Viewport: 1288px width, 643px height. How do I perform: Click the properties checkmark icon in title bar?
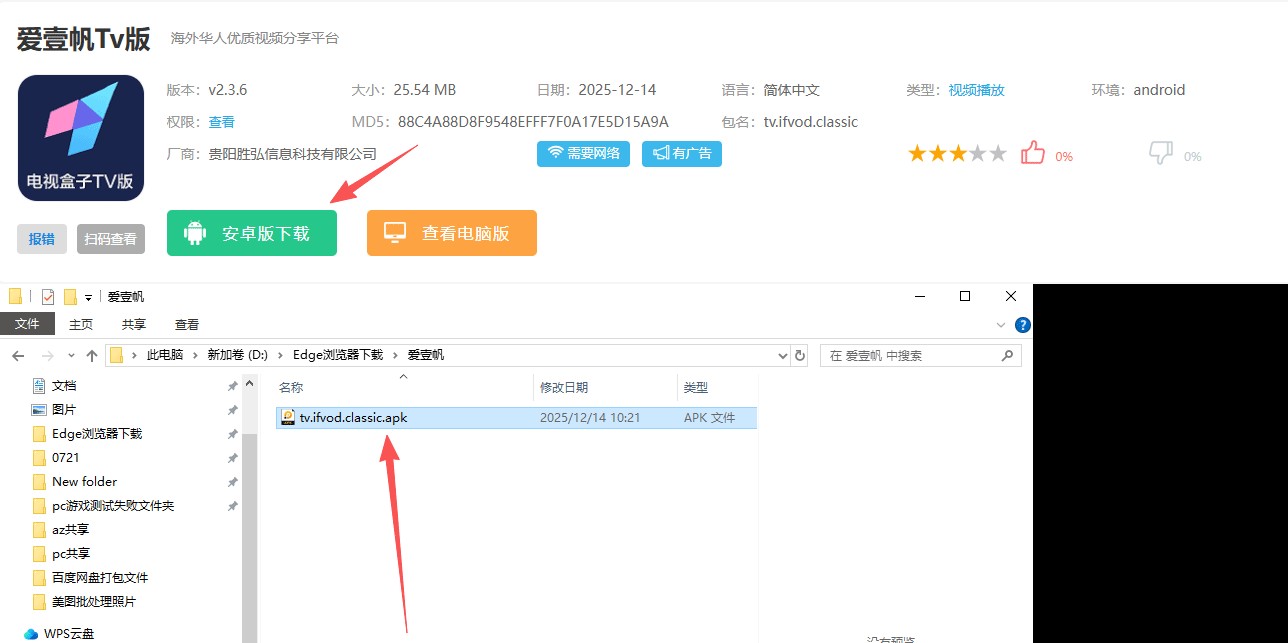[47, 296]
